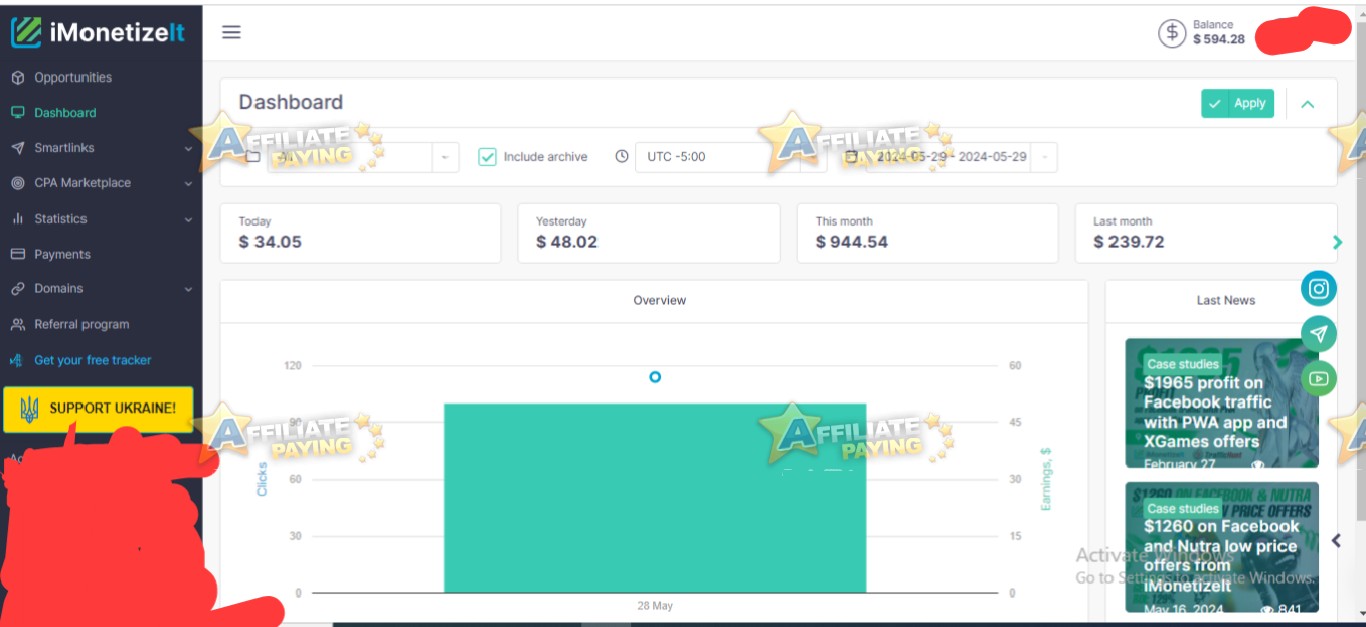Click the free tracker chart icon
Screen dimensions: 1366x627
click(15, 360)
